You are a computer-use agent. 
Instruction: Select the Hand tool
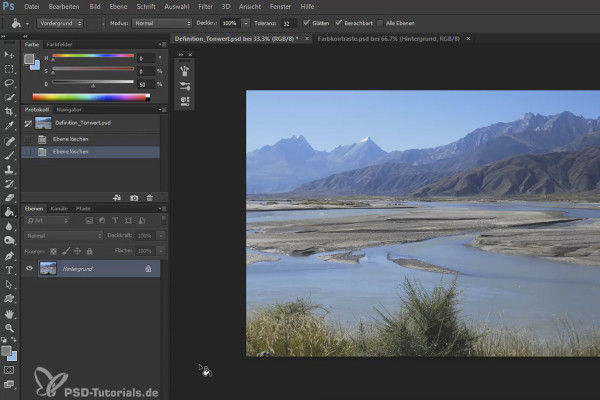coord(9,314)
